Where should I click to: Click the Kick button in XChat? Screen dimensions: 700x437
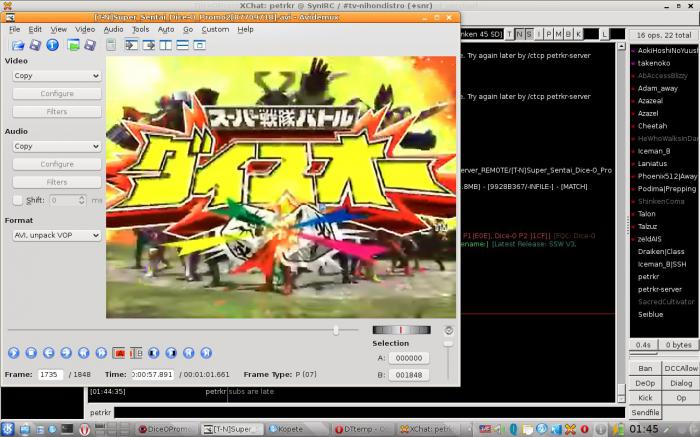point(645,398)
